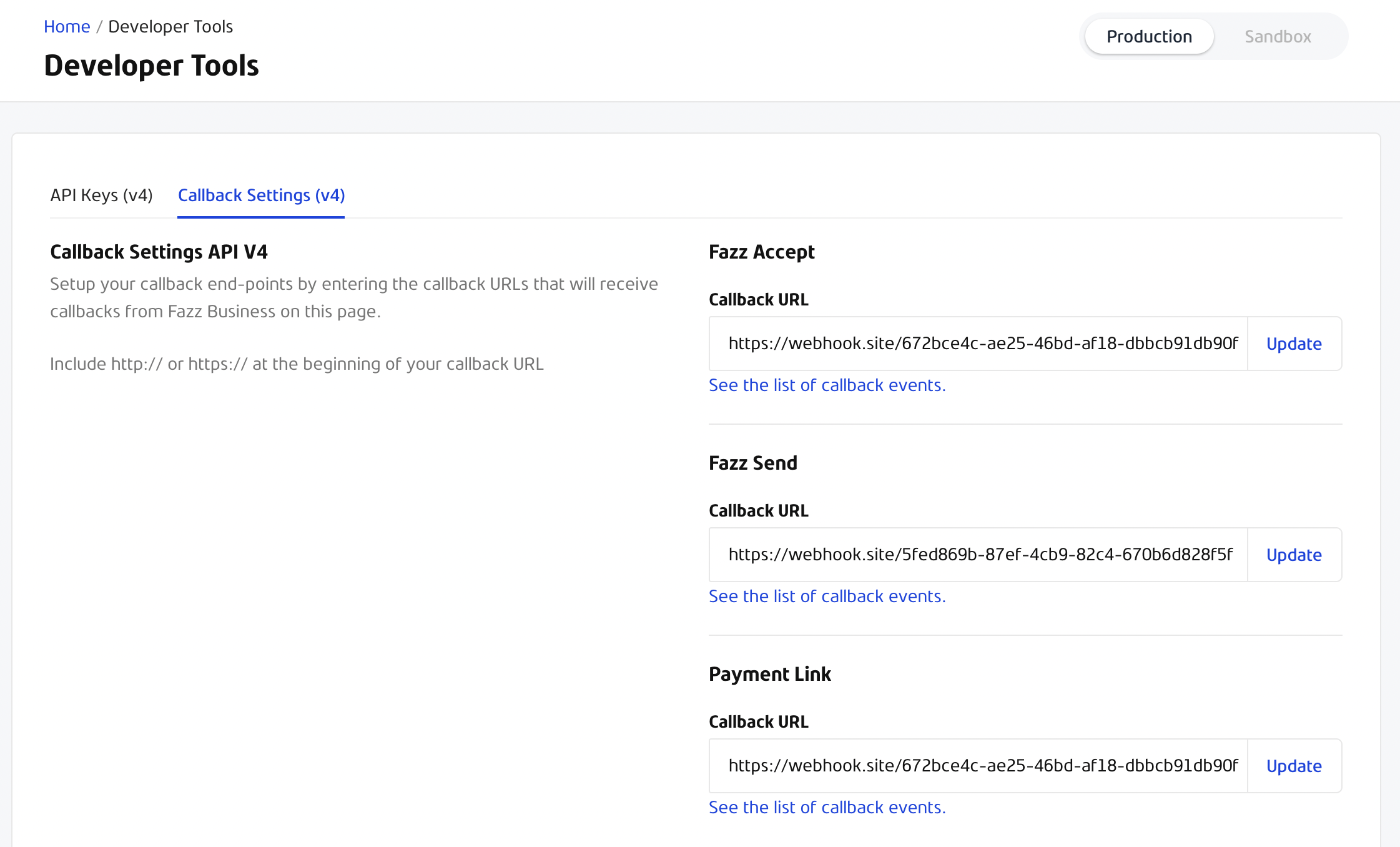Click the Callback Settings API V4 heading
The image size is (1400, 847).
click(159, 252)
